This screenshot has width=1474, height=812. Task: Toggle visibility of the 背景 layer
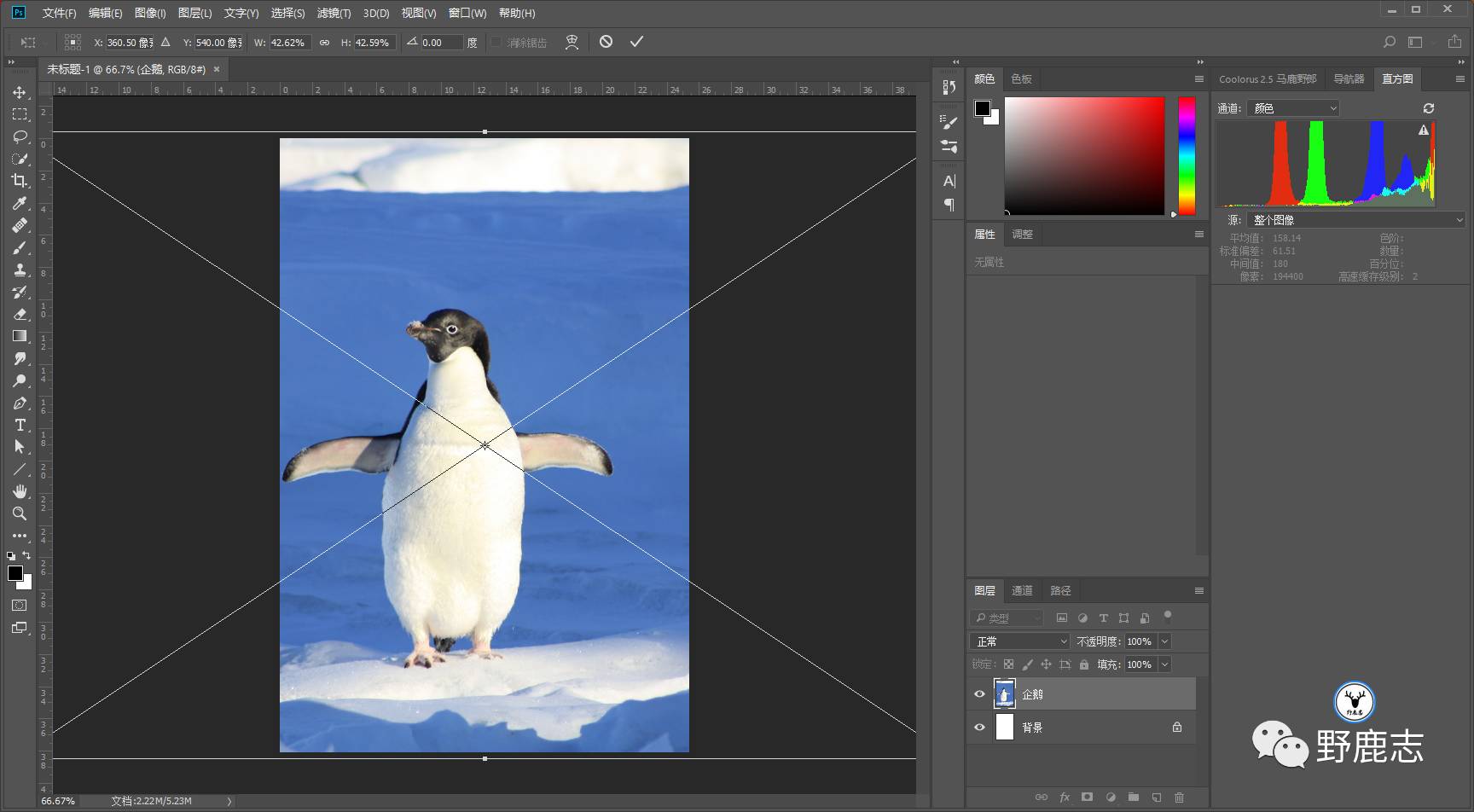979,728
